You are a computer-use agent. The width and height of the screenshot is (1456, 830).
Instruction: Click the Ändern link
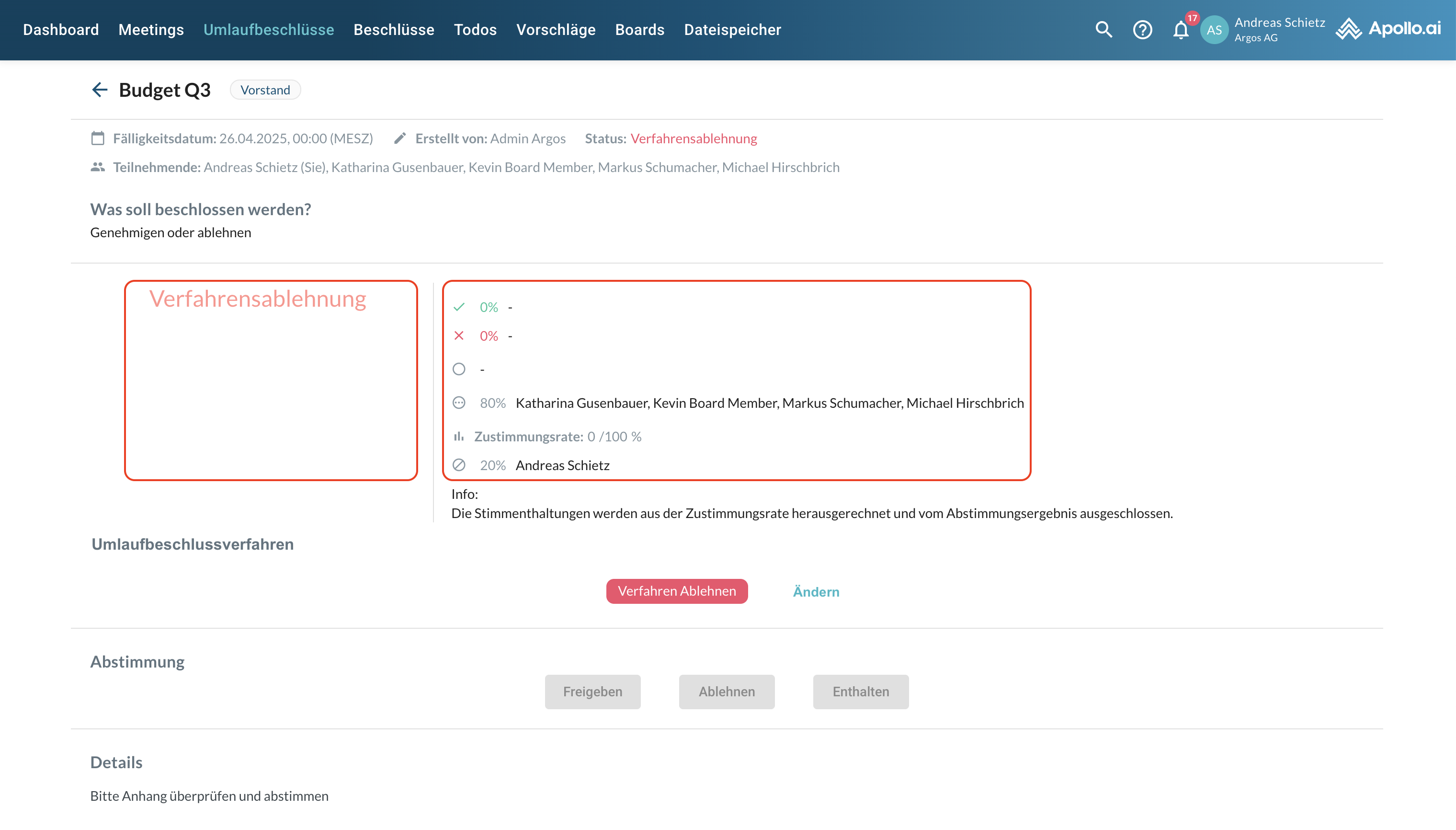pyautogui.click(x=816, y=591)
